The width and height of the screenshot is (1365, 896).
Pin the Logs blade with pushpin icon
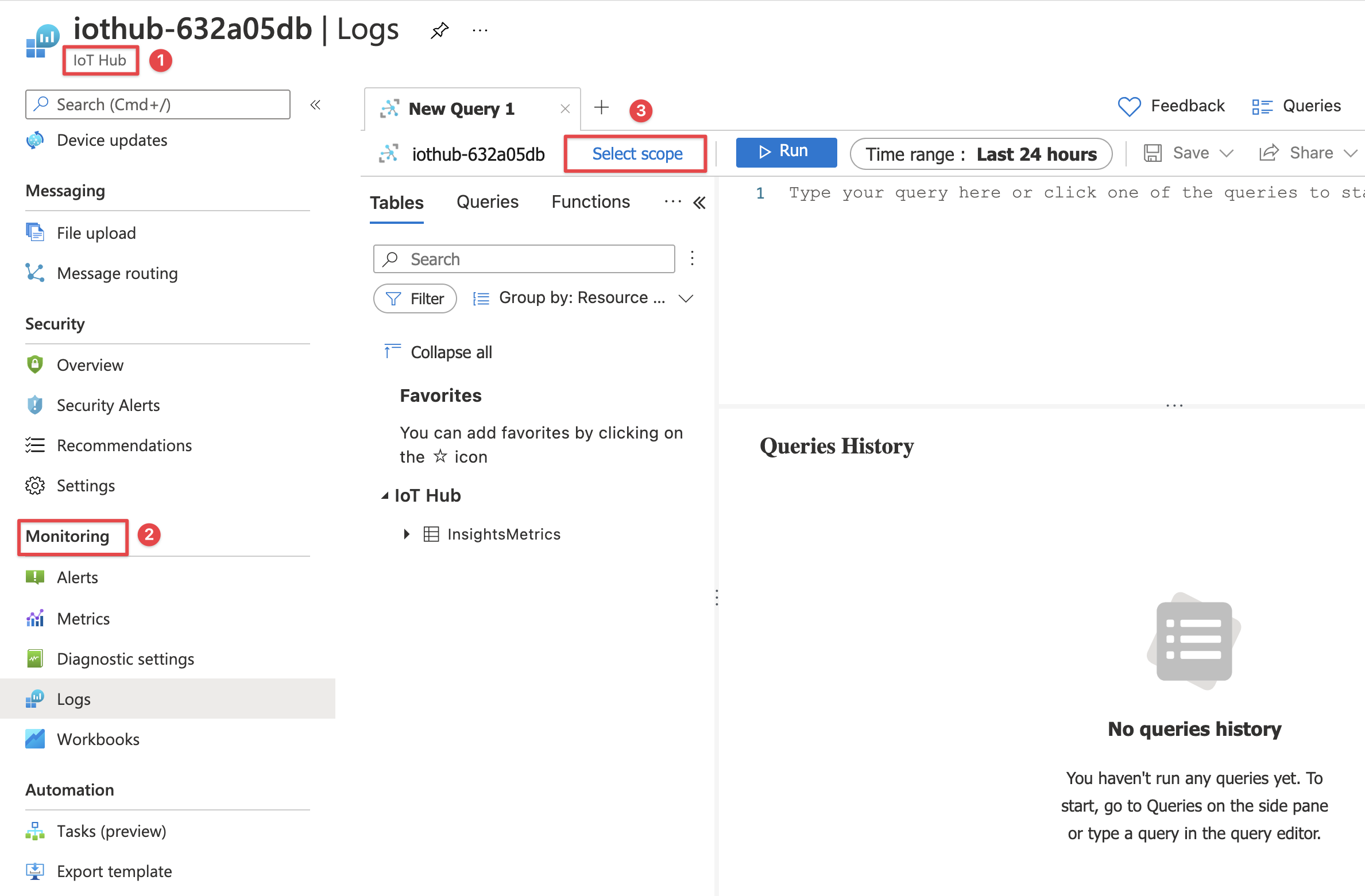[439, 30]
